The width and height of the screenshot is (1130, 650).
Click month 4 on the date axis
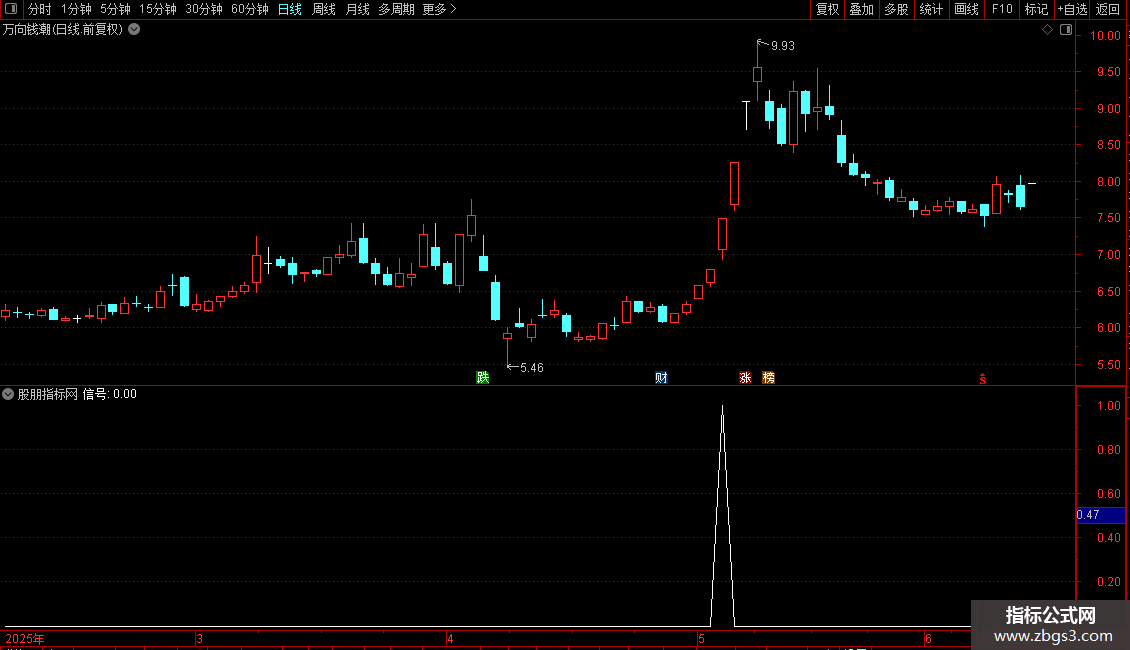click(x=450, y=638)
